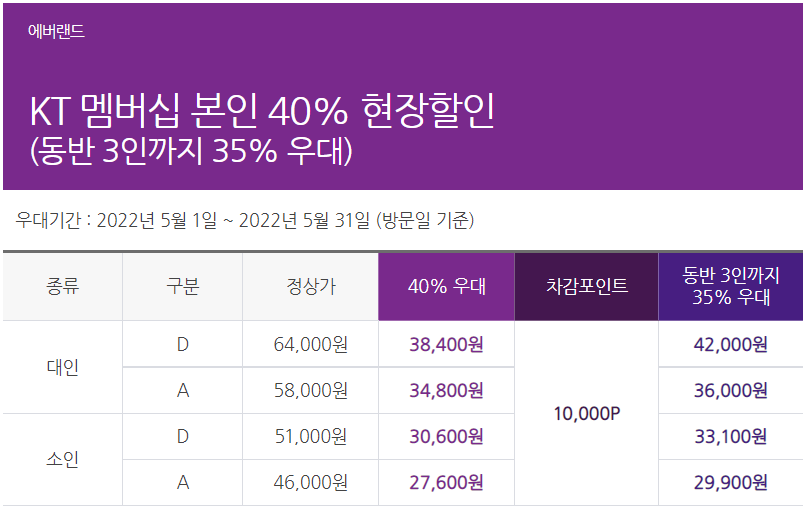Image resolution: width=806 pixels, height=510 pixels.
Task: Click the 51,000원 regular price cell
Action: [x=310, y=436]
